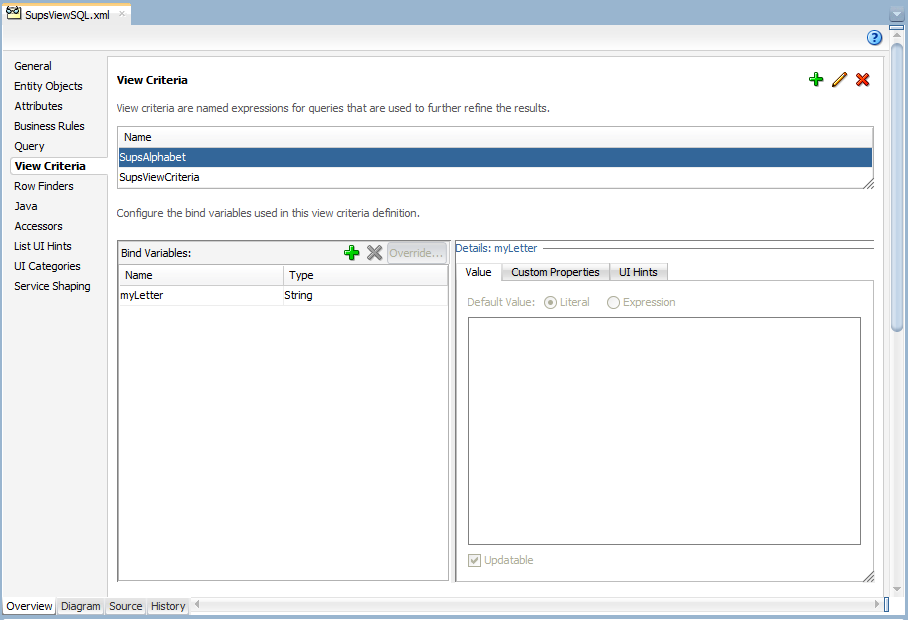Select the Literal radio button
Viewport: 908px width, 620px height.
click(x=550, y=302)
